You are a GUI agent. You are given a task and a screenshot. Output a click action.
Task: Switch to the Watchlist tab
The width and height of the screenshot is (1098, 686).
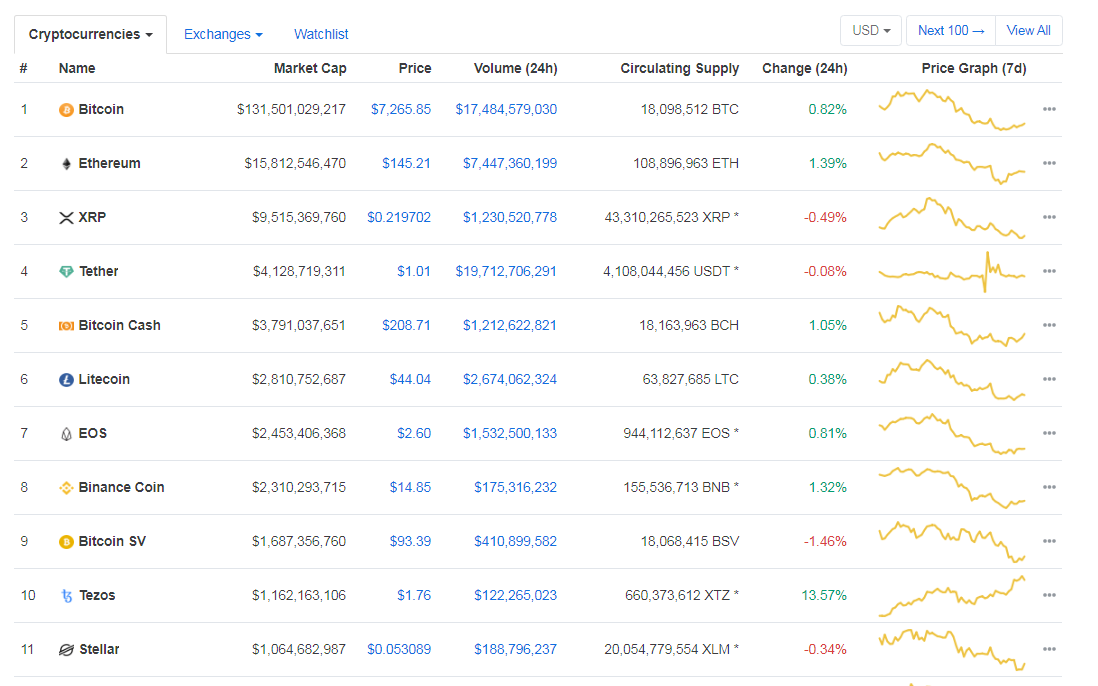[x=321, y=34]
